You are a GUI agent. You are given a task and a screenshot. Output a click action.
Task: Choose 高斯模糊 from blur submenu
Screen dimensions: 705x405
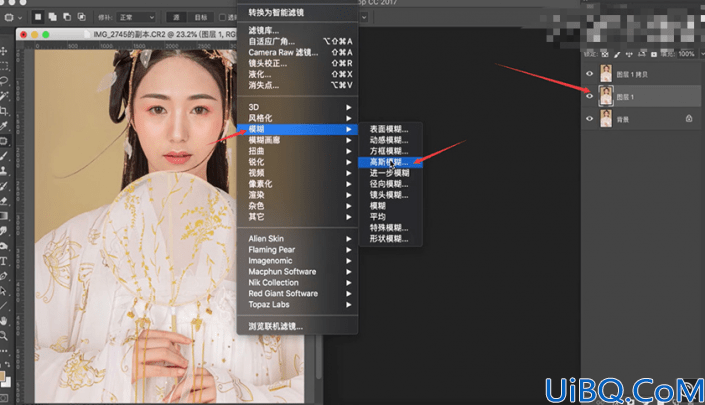pyautogui.click(x=390, y=162)
